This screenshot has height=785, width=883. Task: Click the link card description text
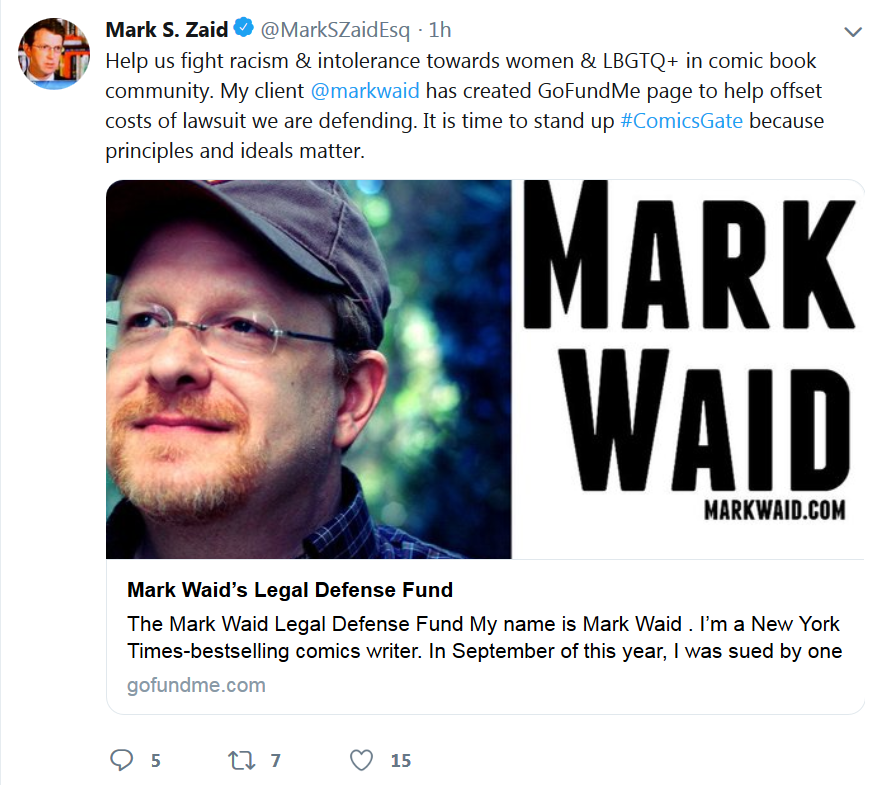pyautogui.click(x=484, y=637)
